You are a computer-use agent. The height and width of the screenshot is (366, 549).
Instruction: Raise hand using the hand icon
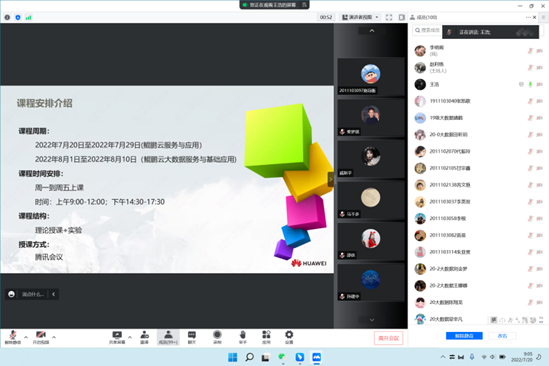pos(243,338)
